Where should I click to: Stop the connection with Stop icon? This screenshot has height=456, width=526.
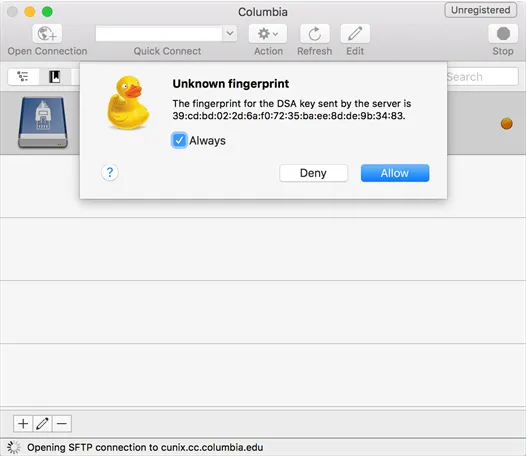click(503, 34)
